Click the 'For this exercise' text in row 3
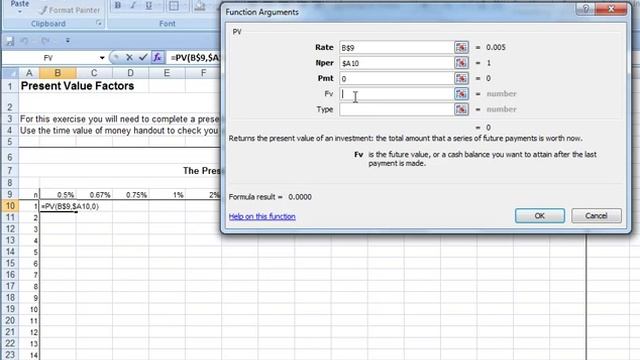The width and height of the screenshot is (640, 360). tap(120, 119)
